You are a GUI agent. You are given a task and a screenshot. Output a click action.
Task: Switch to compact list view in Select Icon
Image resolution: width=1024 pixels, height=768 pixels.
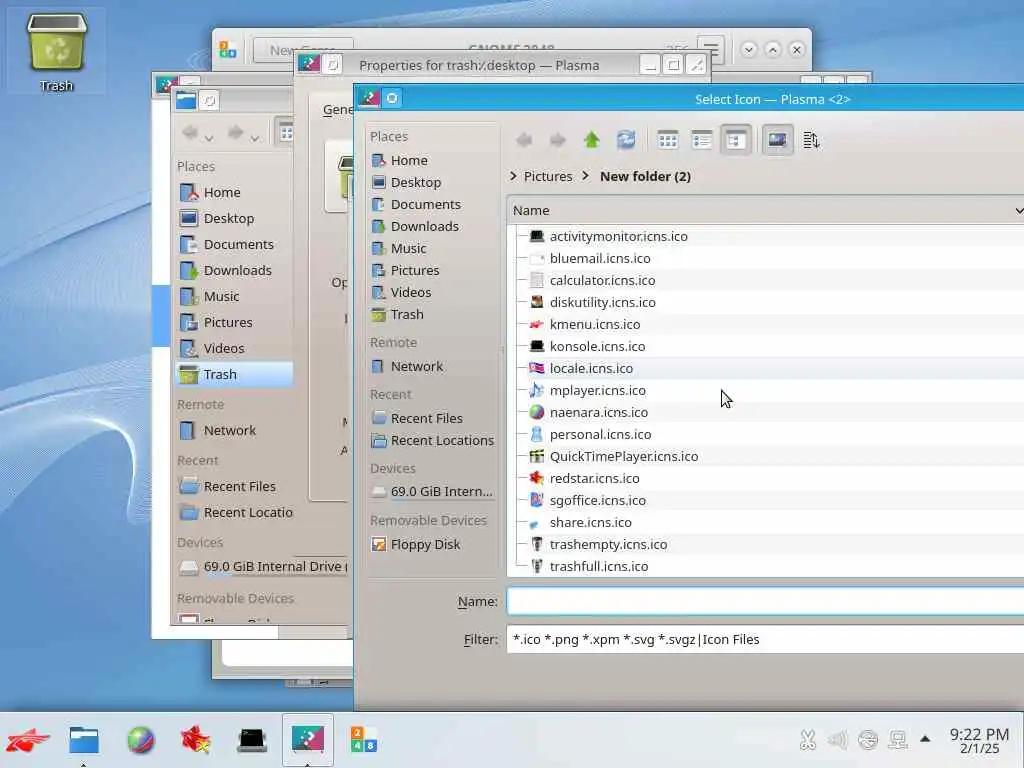pos(701,140)
